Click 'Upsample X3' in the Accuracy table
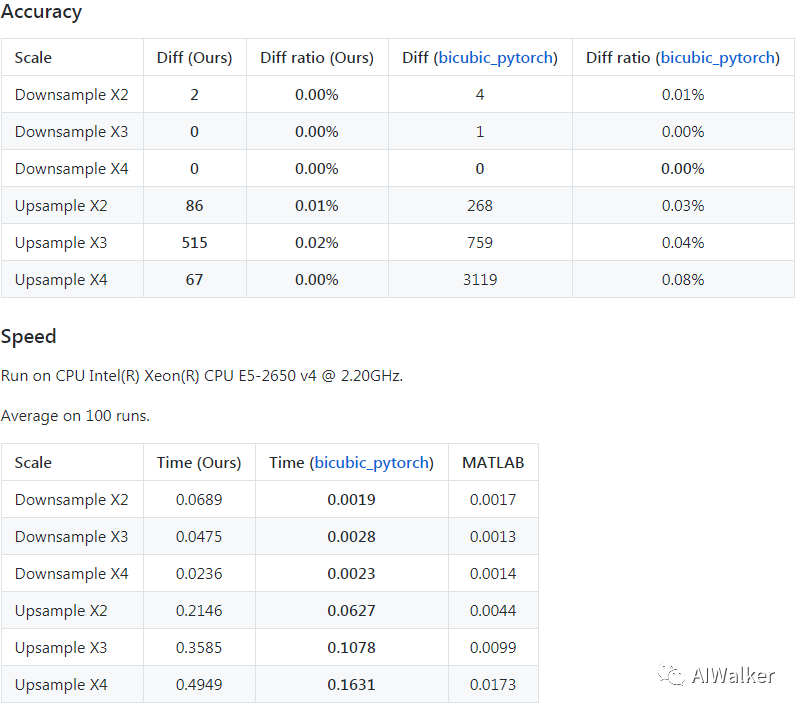 (x=61, y=243)
